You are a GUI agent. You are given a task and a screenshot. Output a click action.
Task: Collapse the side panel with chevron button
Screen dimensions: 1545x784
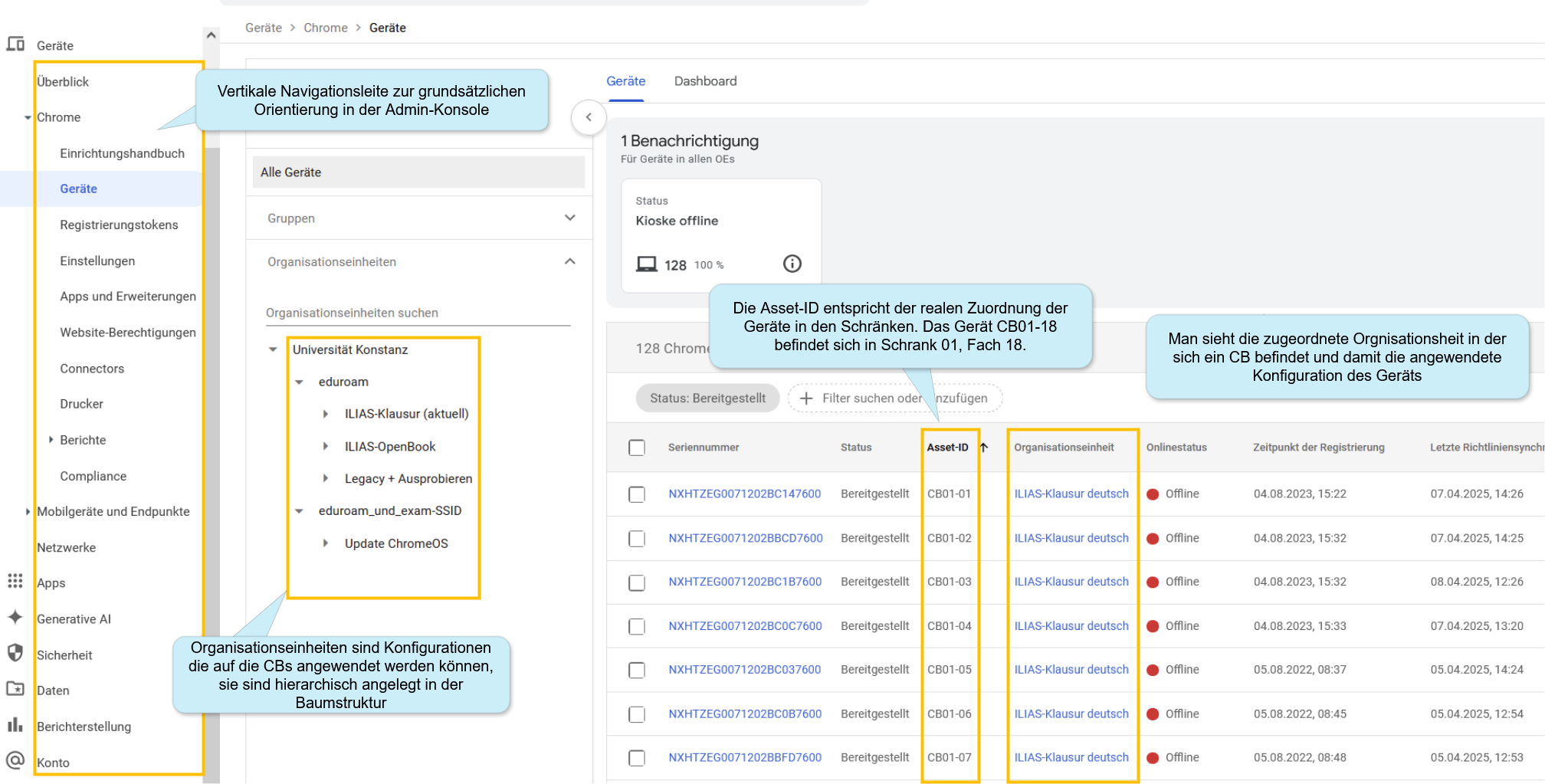click(589, 117)
